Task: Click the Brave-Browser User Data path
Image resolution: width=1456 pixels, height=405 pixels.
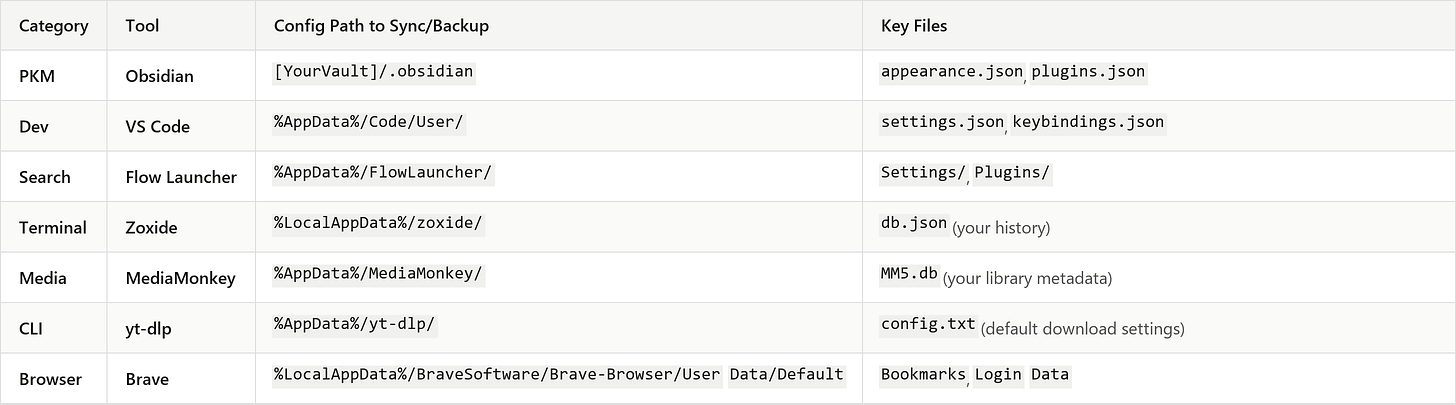Action: pyautogui.click(x=560, y=374)
